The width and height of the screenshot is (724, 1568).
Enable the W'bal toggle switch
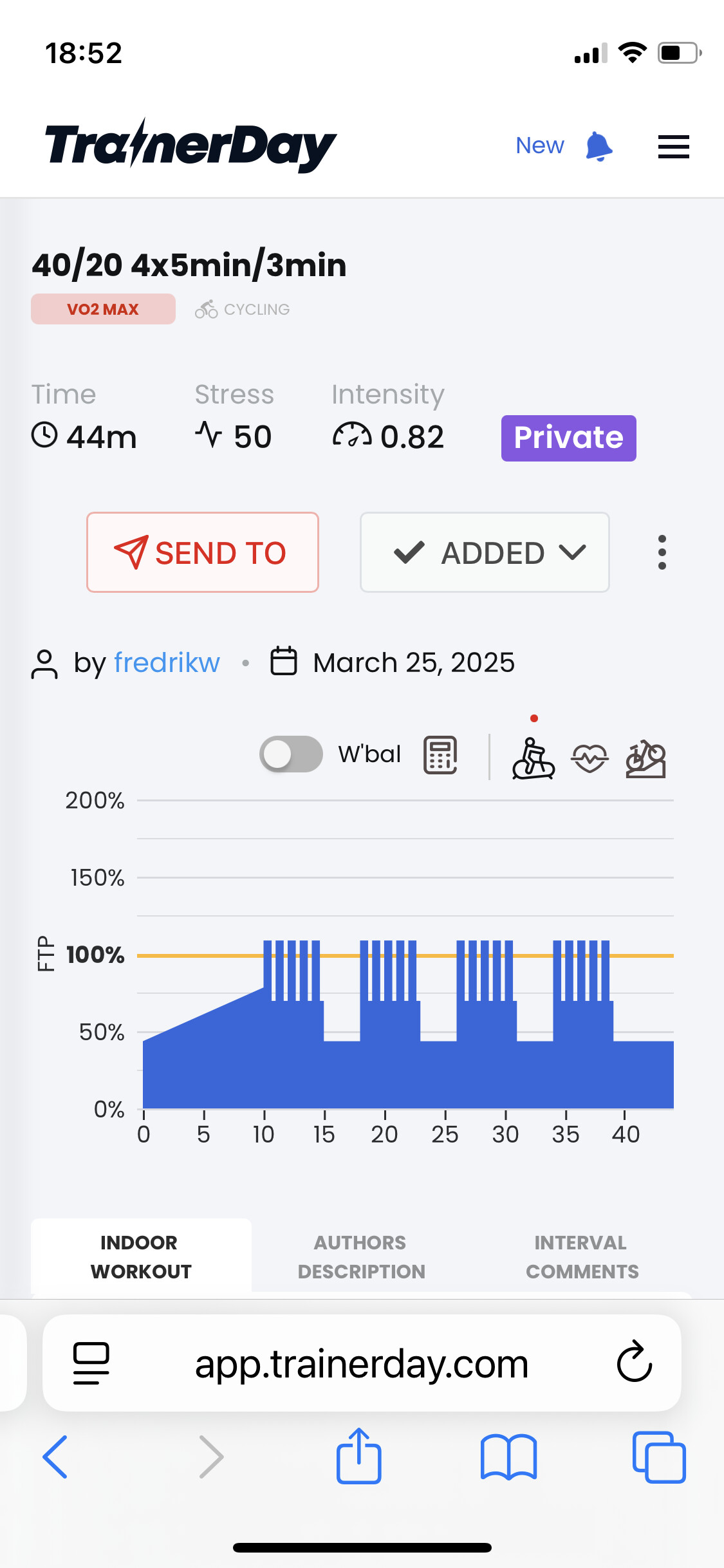pyautogui.click(x=291, y=754)
